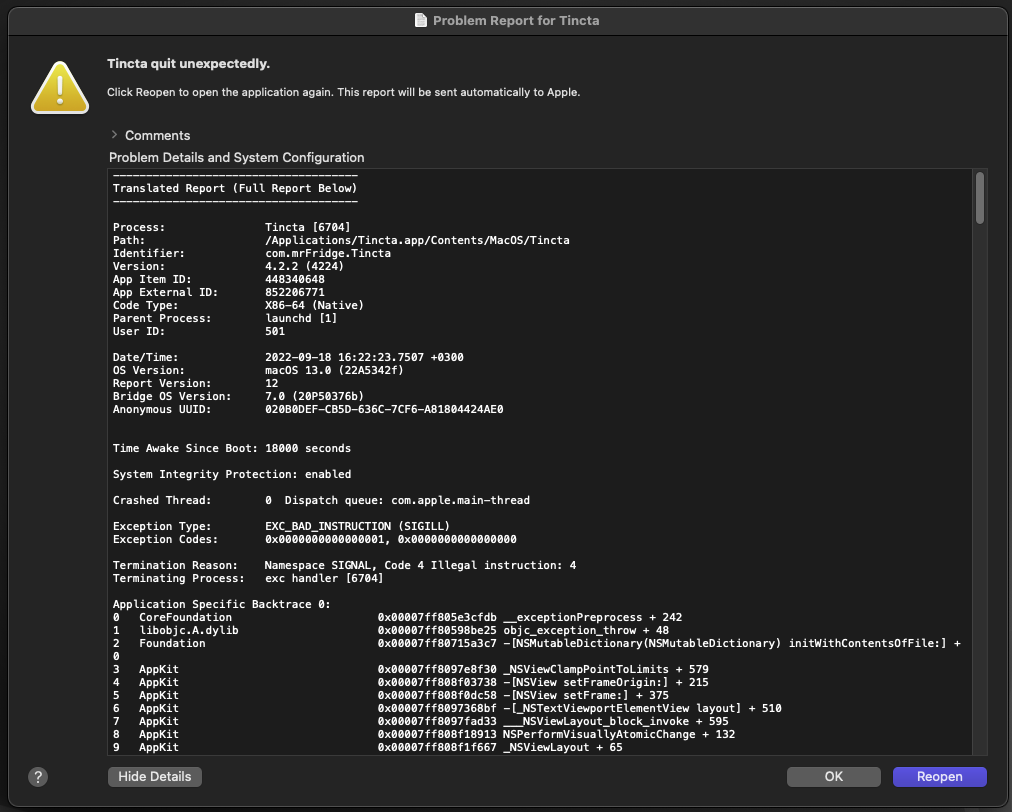Click the document icon in title bar
This screenshot has width=1012, height=812.
coord(421,20)
